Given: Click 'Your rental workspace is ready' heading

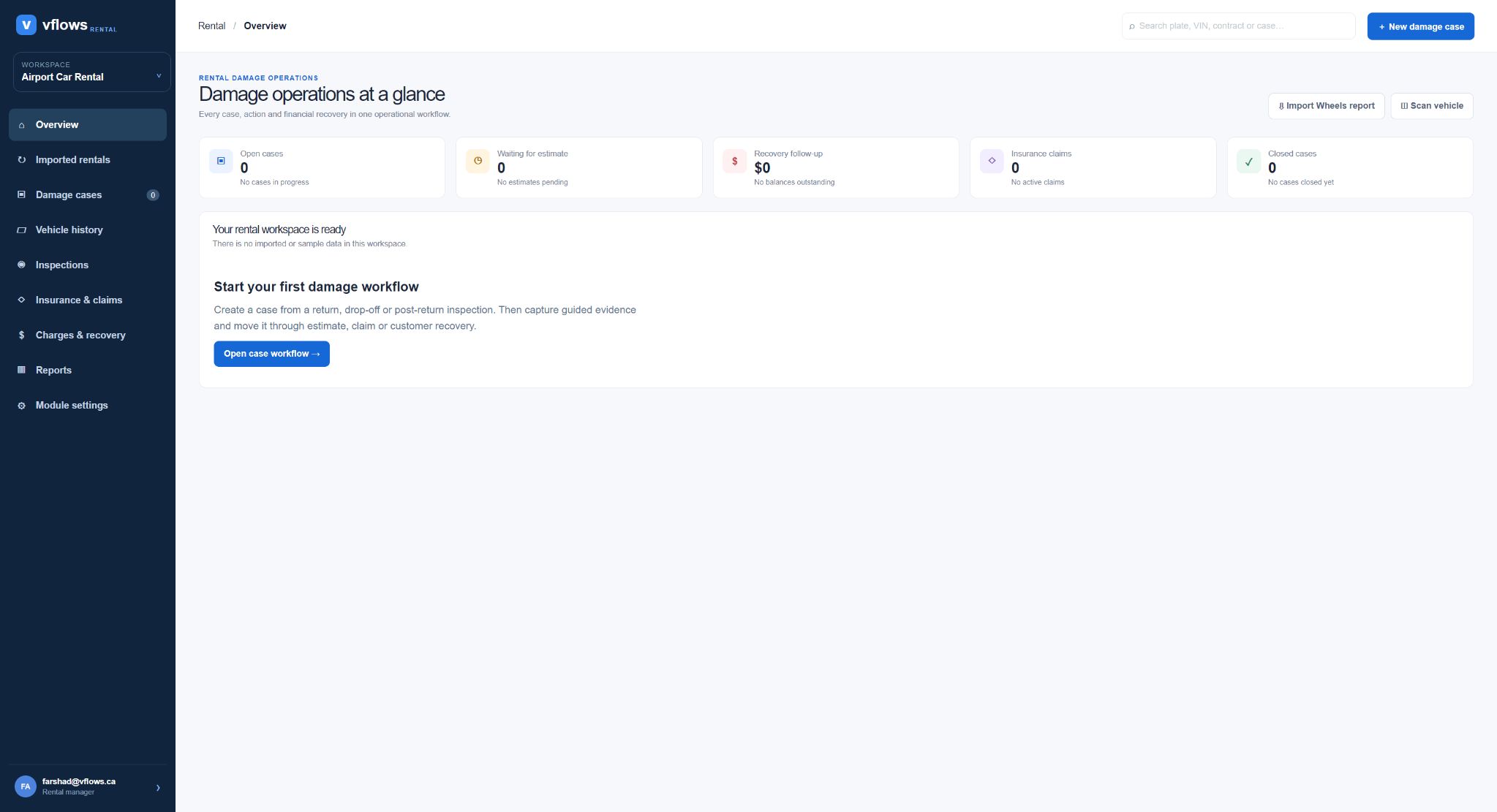Looking at the screenshot, I should click(279, 229).
